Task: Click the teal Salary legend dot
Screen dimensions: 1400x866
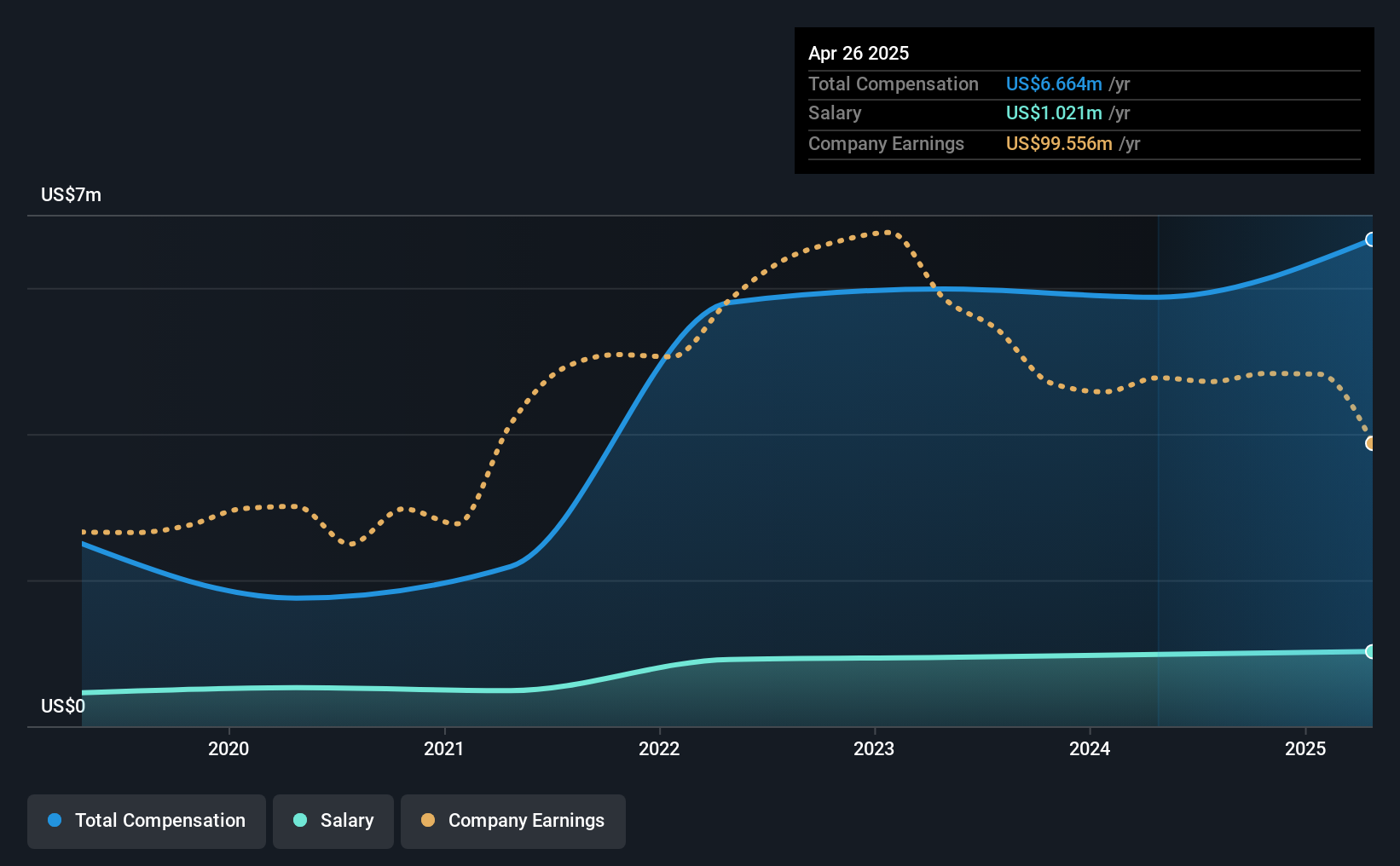Action: pyautogui.click(x=300, y=820)
